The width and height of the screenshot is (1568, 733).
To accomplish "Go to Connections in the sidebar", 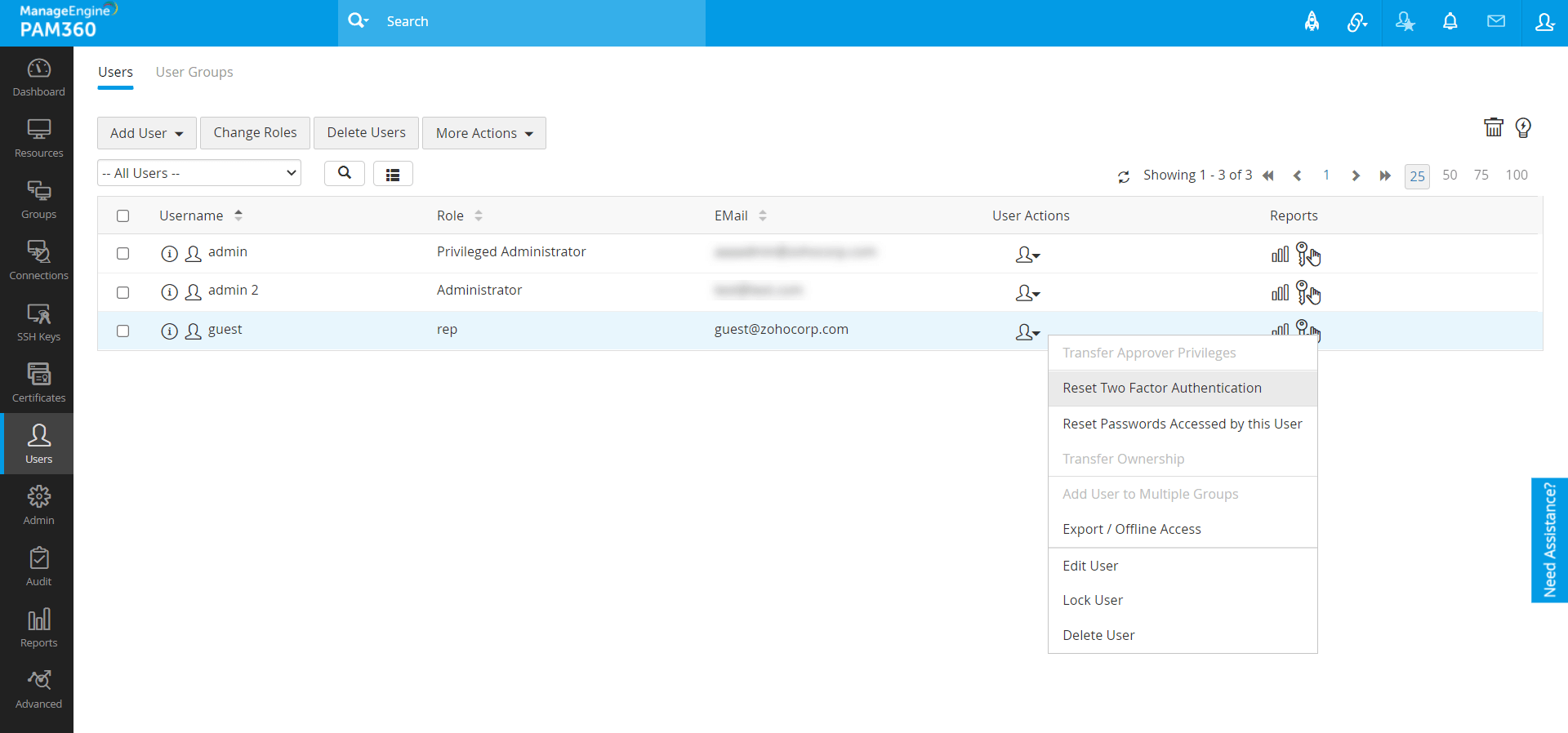I will click(38, 261).
